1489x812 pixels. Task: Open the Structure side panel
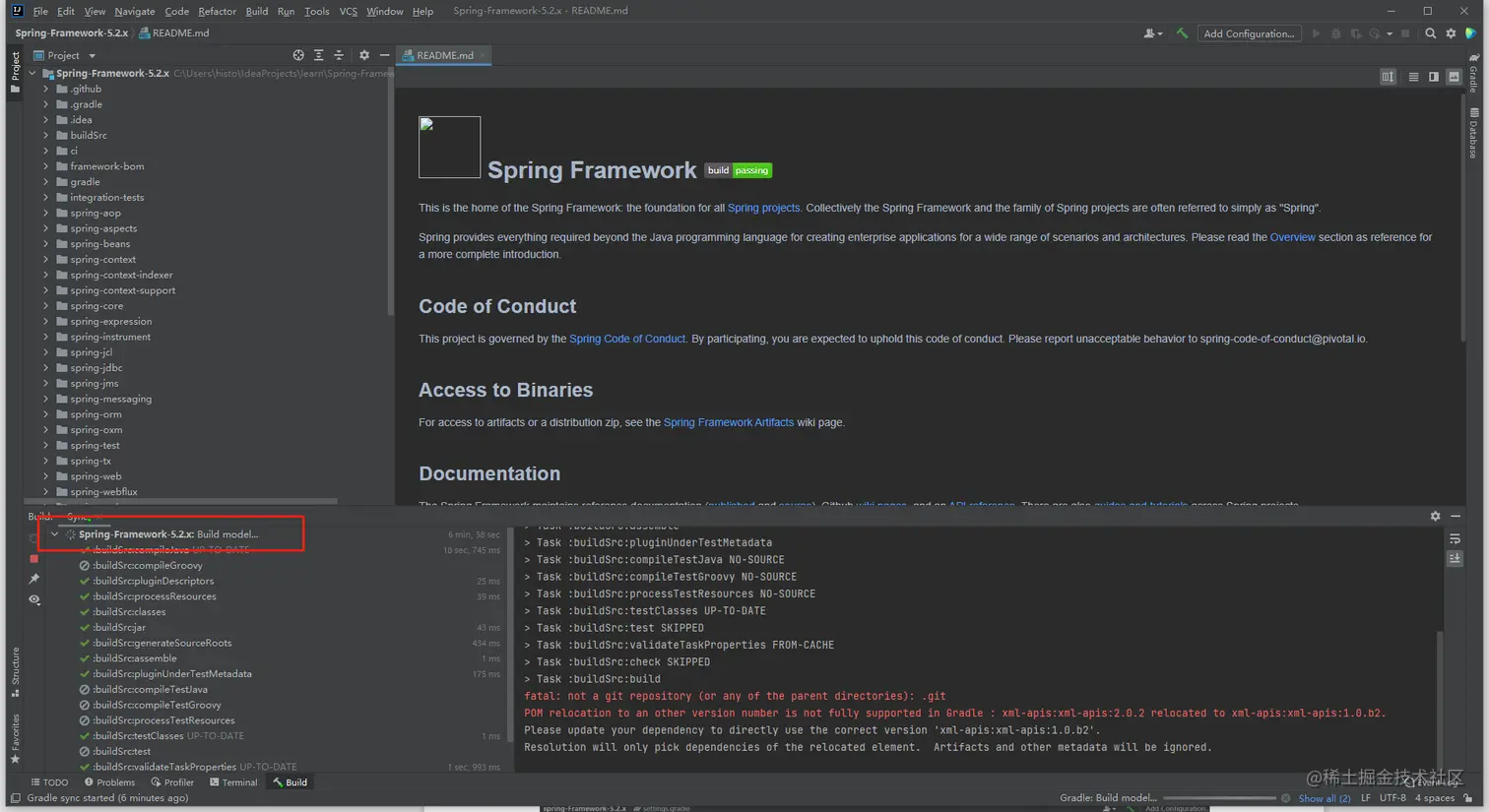15,671
